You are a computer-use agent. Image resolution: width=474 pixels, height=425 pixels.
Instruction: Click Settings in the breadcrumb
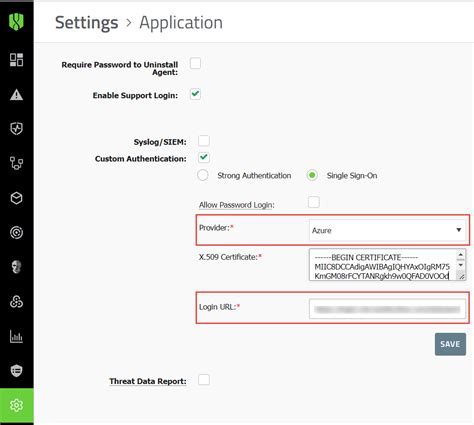(x=87, y=23)
